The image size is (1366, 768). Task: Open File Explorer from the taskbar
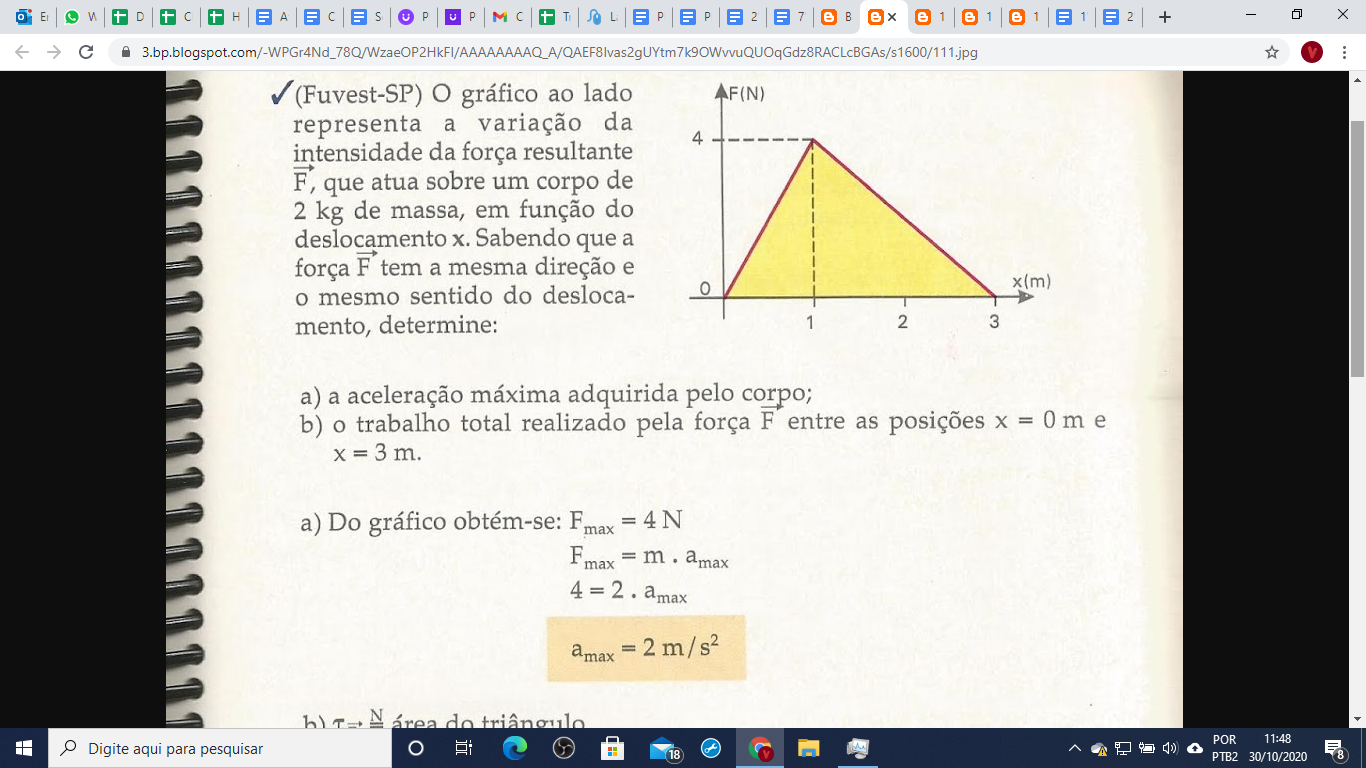(x=809, y=748)
